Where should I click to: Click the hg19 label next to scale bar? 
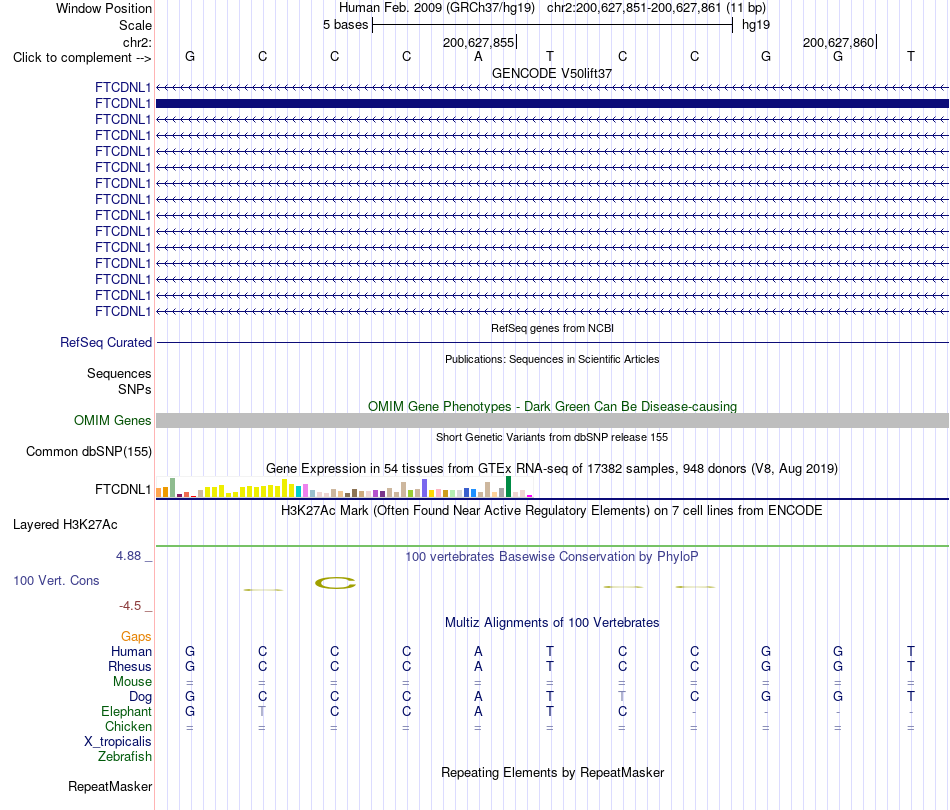[x=756, y=25]
